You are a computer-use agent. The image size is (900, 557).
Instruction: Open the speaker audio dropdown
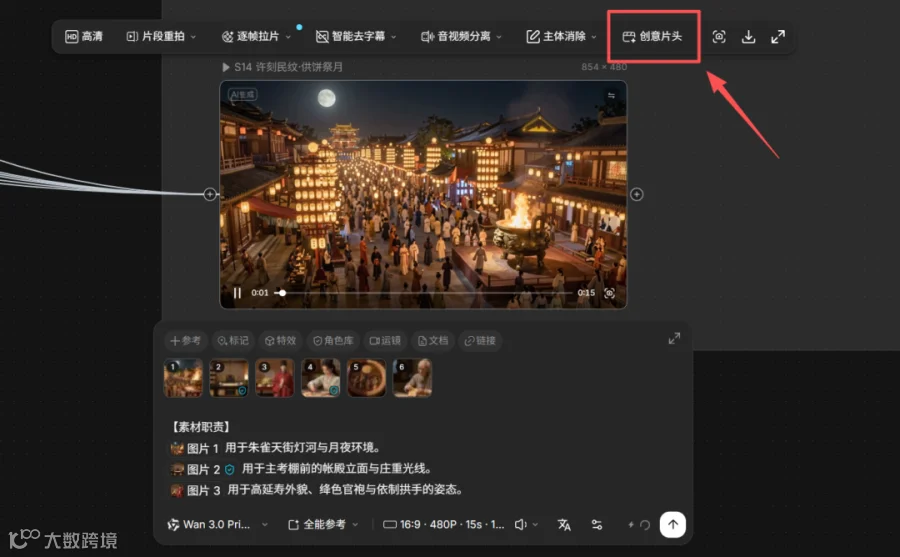[x=526, y=524]
